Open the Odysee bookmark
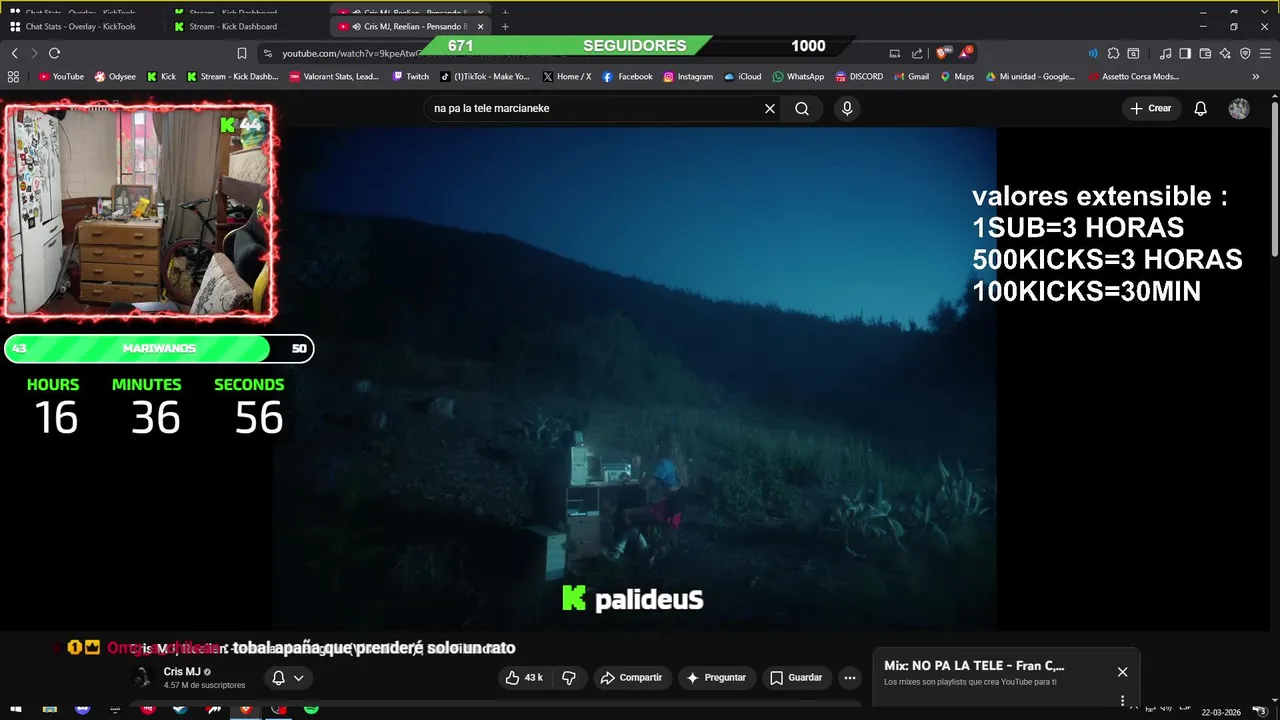This screenshot has width=1280, height=720. pos(115,76)
